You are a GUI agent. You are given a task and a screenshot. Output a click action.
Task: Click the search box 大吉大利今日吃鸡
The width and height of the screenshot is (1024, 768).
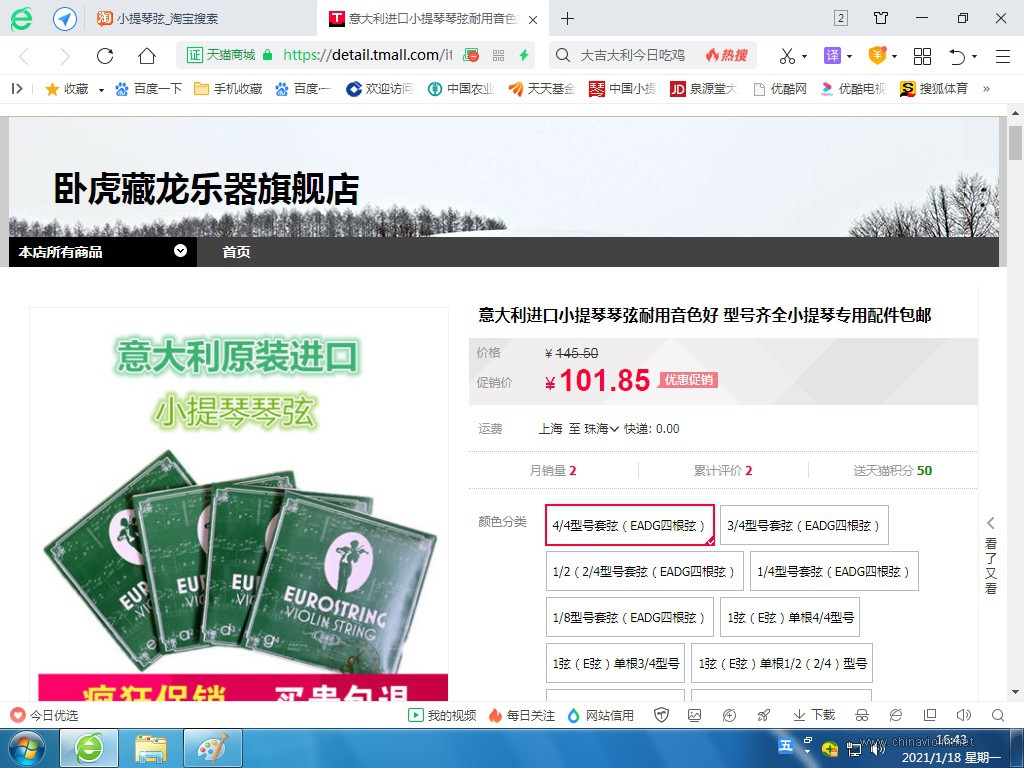point(632,56)
